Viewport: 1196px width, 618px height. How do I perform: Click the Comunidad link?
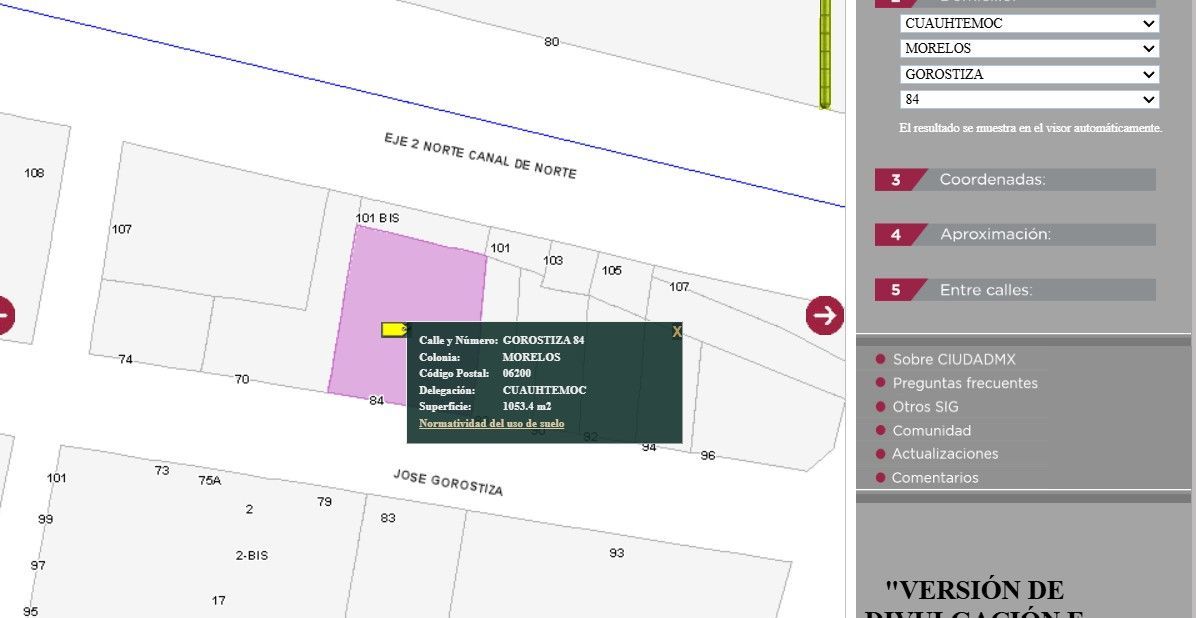[931, 431]
